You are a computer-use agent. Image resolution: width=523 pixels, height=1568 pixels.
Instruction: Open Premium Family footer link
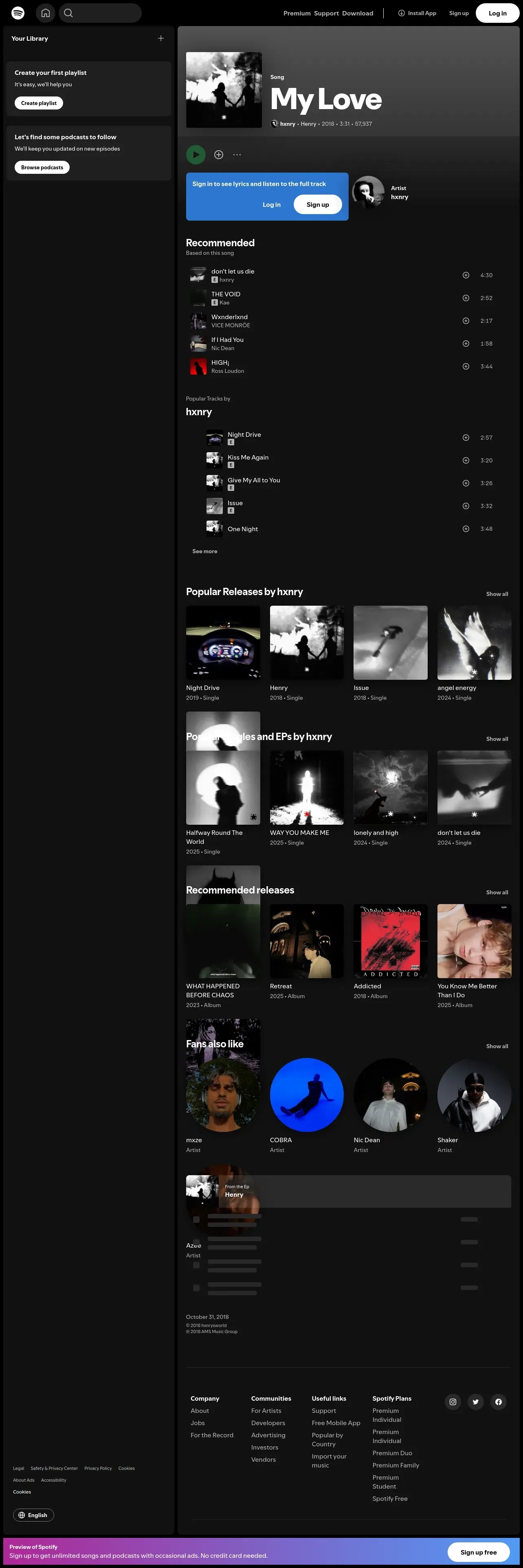[x=396, y=1465]
